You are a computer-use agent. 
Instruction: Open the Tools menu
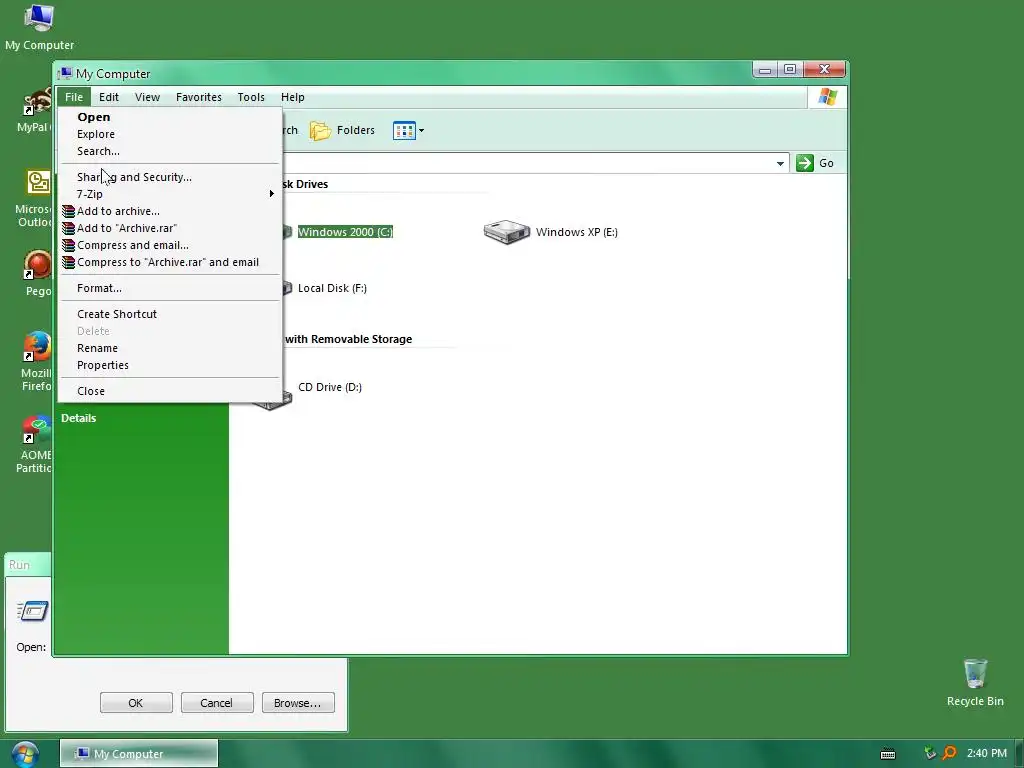point(251,97)
